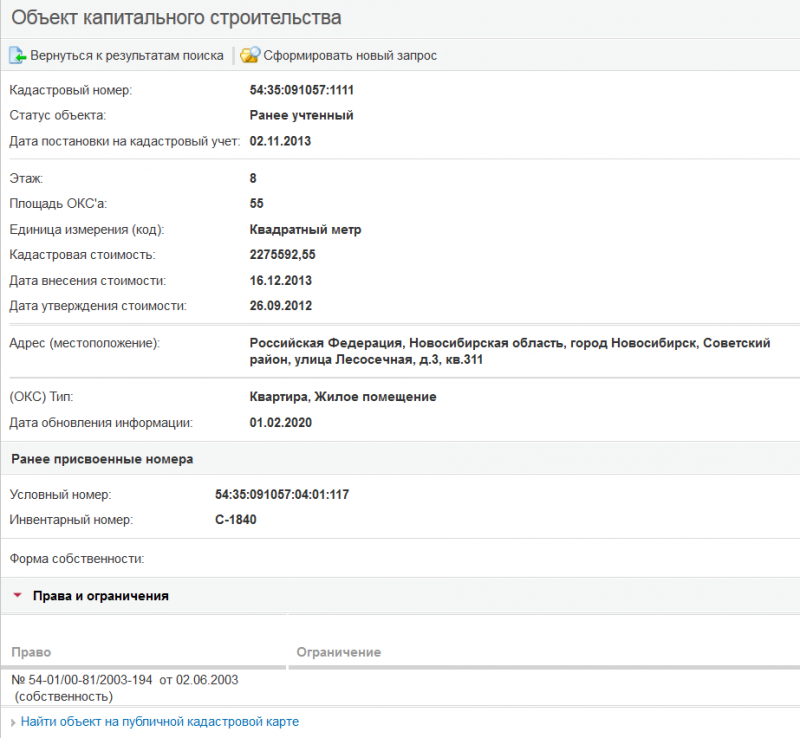
Task: Click type value 'Квартира, Жилое помещение'
Action: tap(342, 397)
